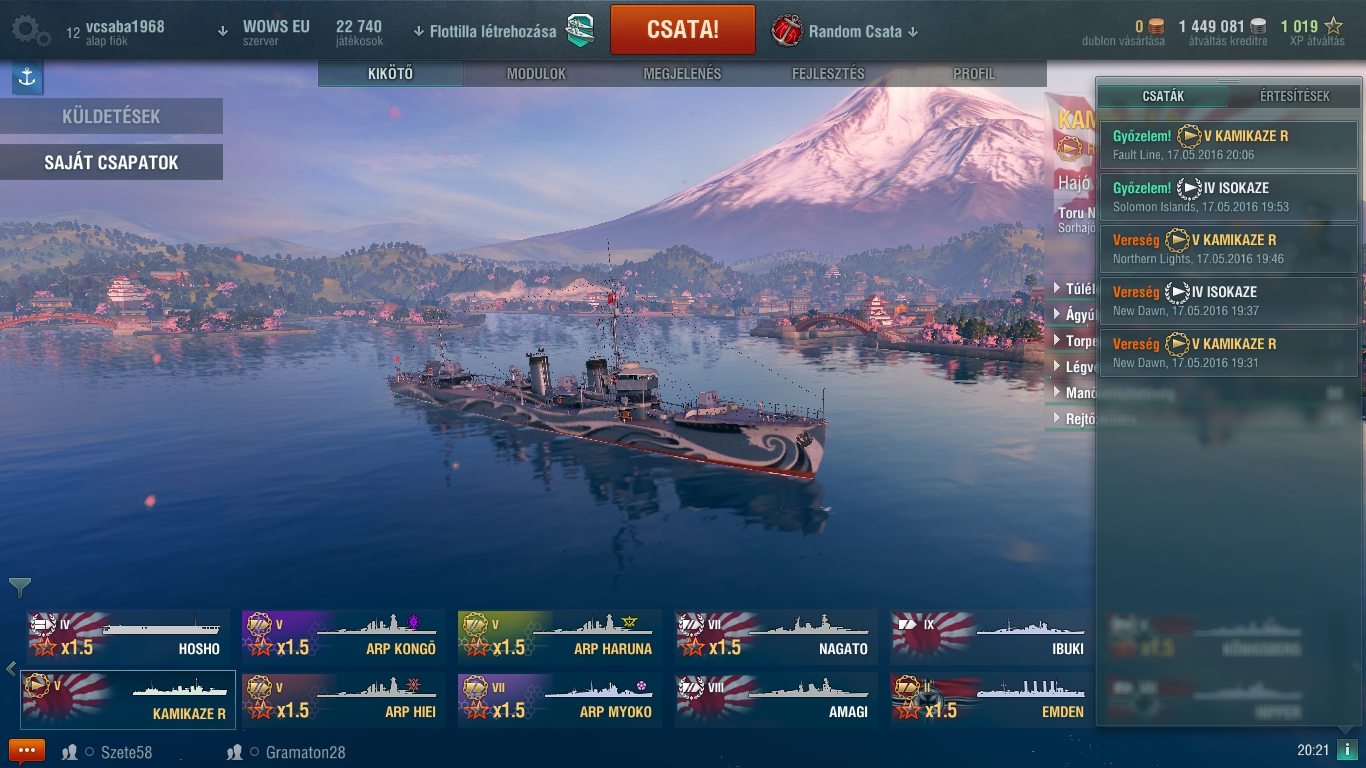Open settings gear icon
The height and width of the screenshot is (768, 1366).
(31, 30)
